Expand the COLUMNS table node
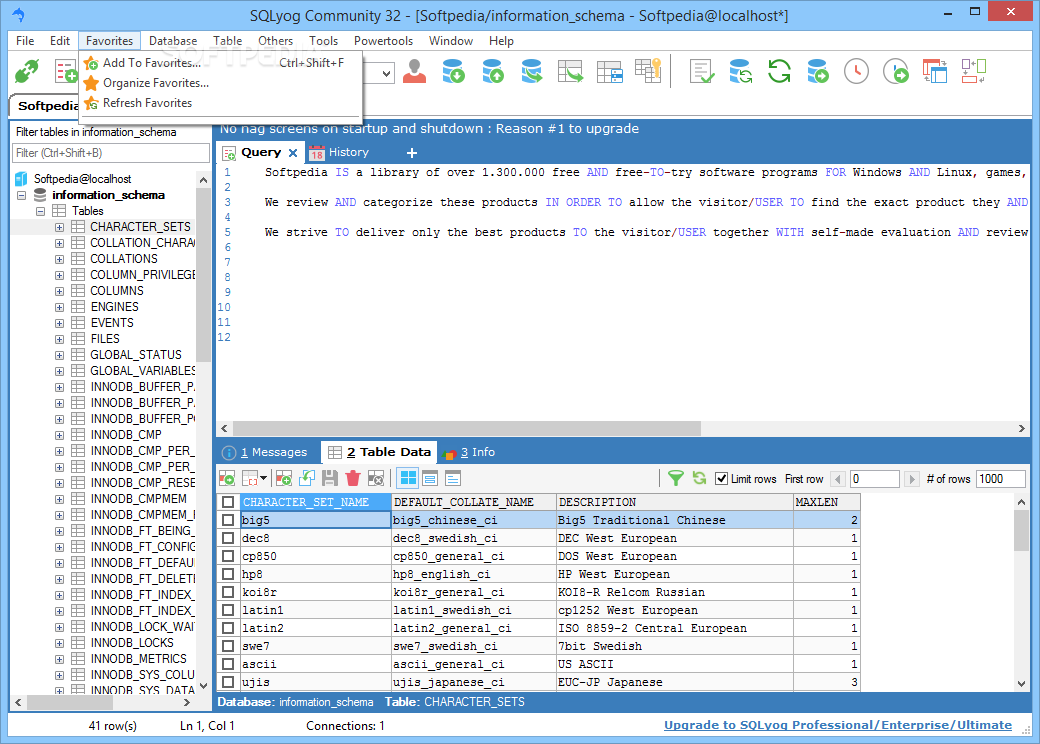 point(59,290)
